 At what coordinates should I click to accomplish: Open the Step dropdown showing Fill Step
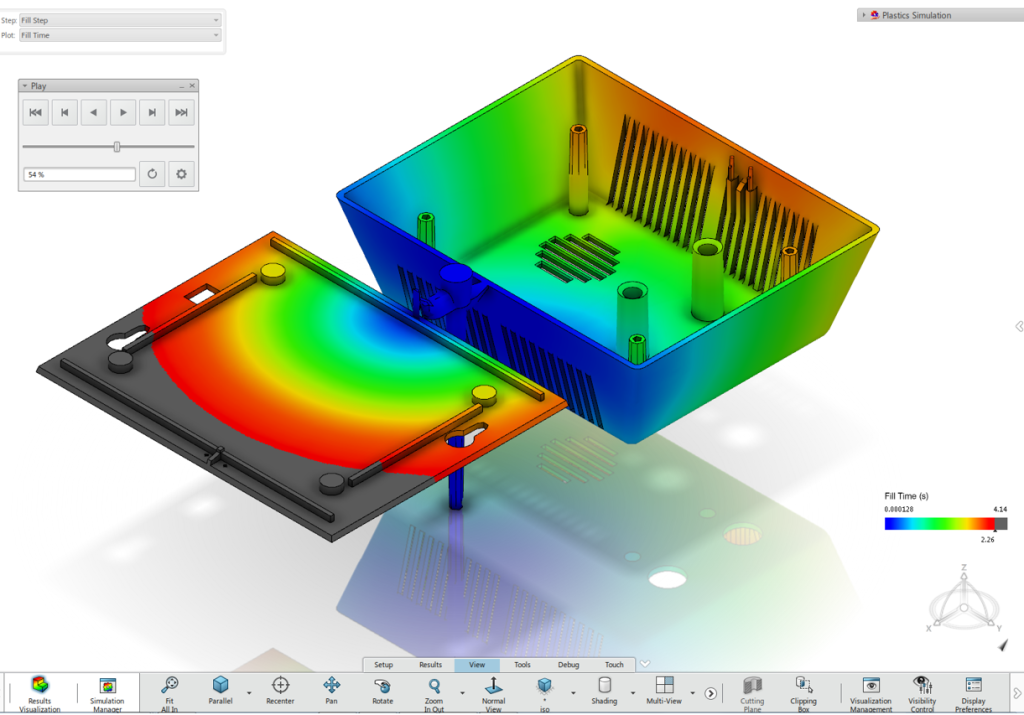120,20
